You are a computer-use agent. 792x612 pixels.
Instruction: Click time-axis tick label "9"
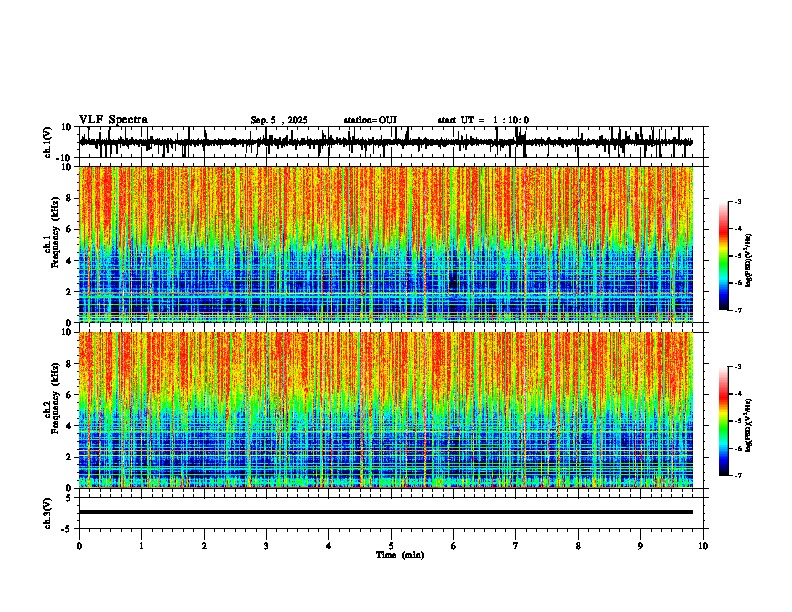click(x=640, y=546)
